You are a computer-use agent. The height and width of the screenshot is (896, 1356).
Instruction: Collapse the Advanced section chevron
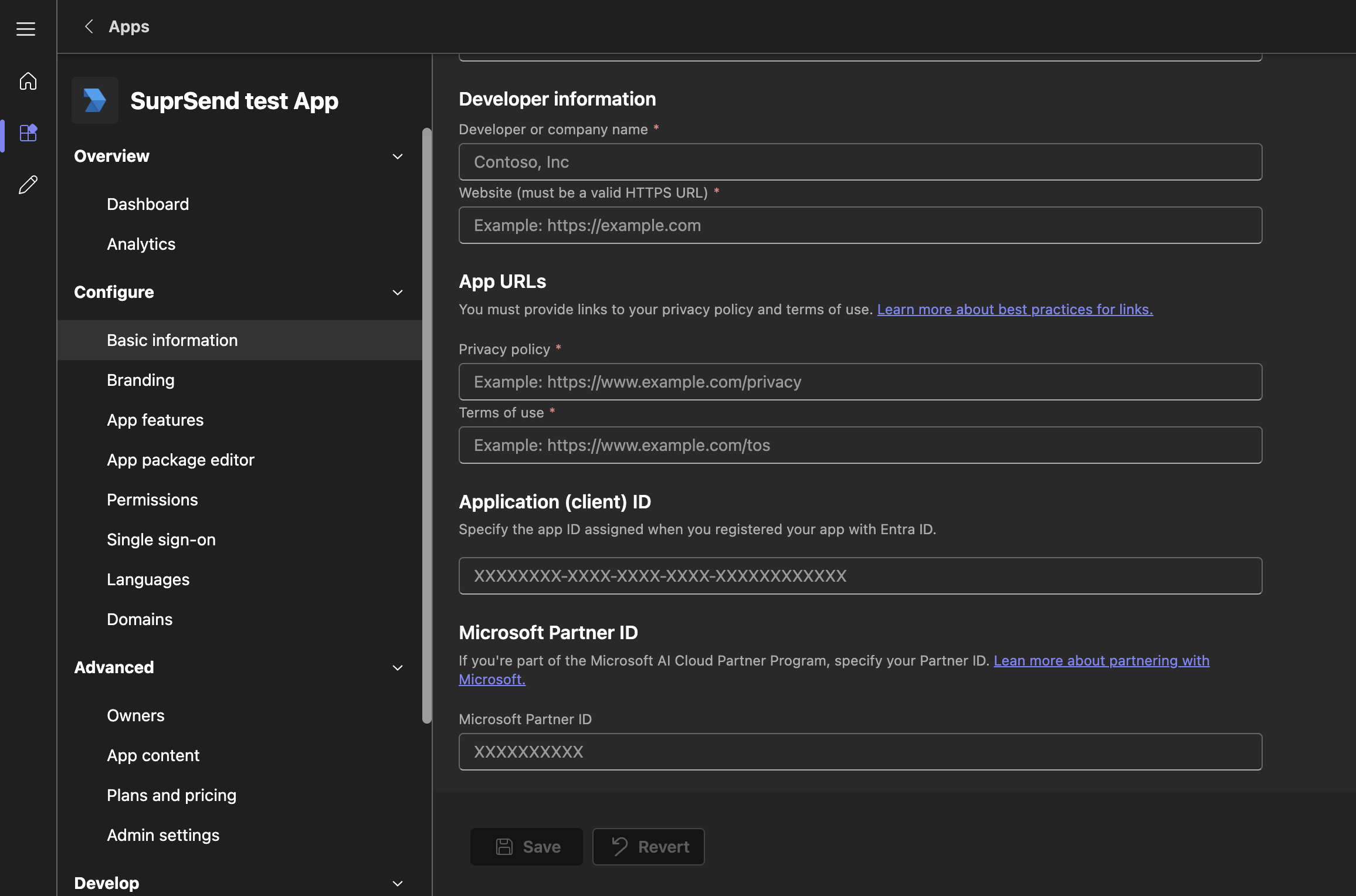coord(398,668)
